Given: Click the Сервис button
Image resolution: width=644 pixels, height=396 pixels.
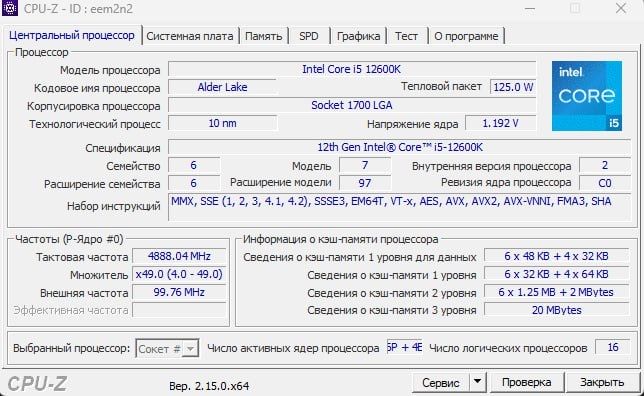Looking at the screenshot, I should tap(440, 382).
